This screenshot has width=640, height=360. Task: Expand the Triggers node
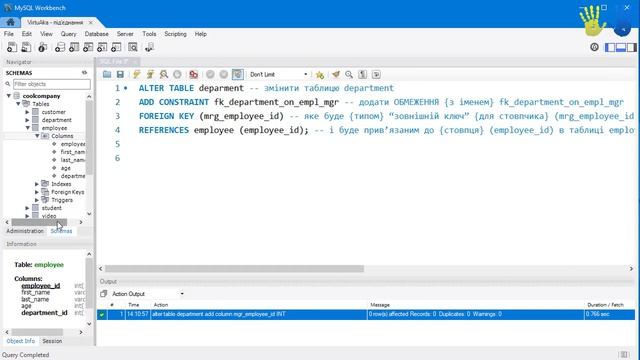(x=37, y=200)
